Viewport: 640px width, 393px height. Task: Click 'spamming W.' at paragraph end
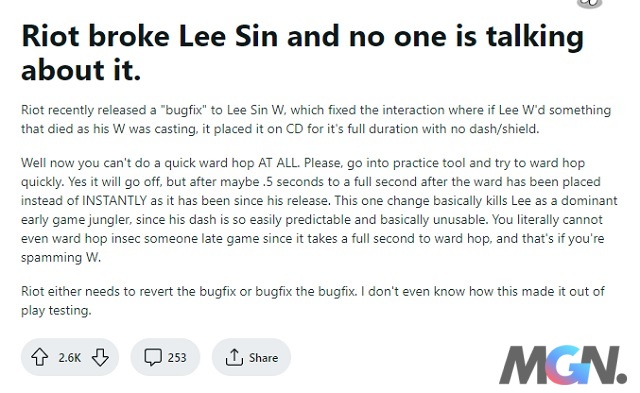pos(61,258)
